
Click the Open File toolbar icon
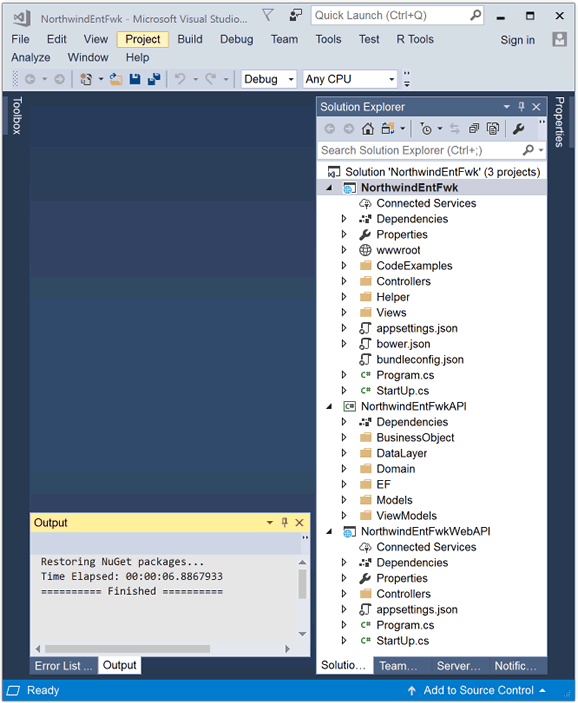[x=116, y=79]
